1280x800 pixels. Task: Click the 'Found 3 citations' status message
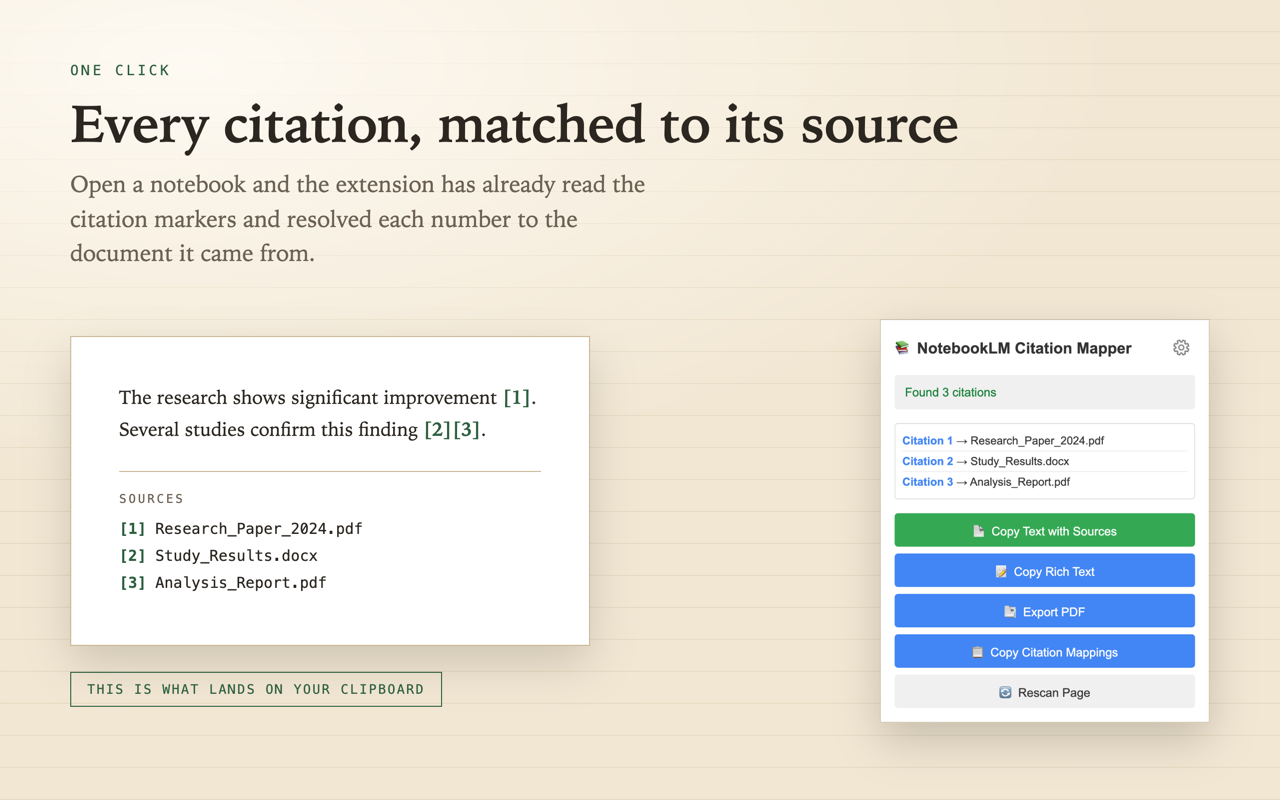click(1044, 392)
